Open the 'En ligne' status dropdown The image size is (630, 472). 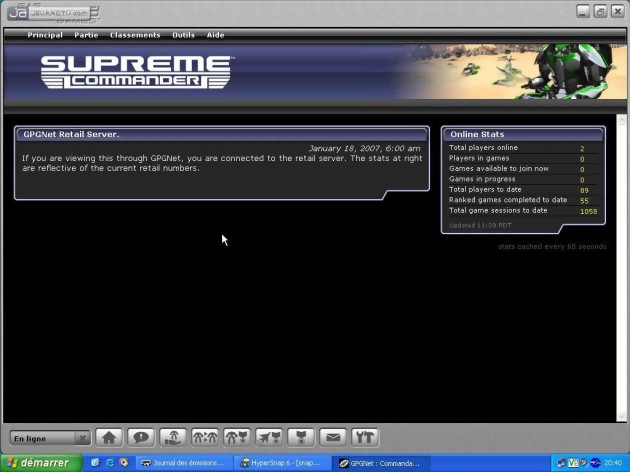[50, 438]
